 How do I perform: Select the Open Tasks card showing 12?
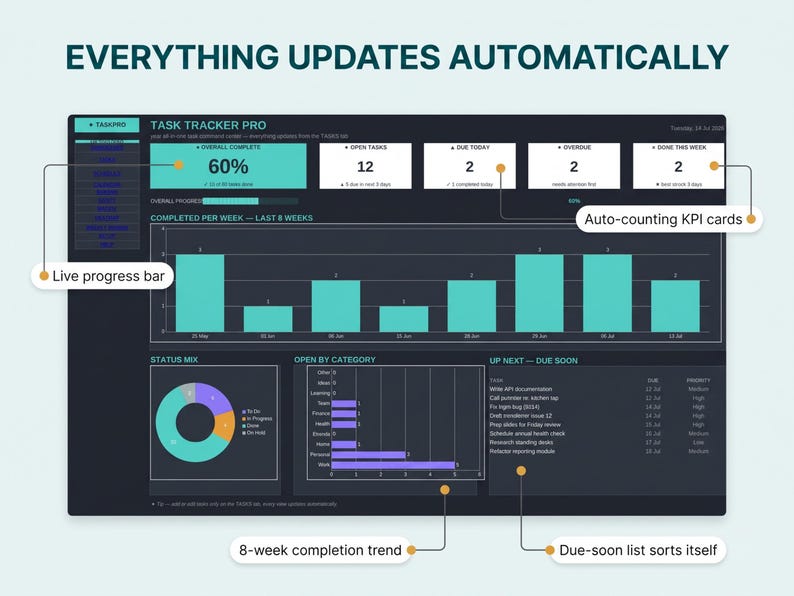(x=365, y=166)
